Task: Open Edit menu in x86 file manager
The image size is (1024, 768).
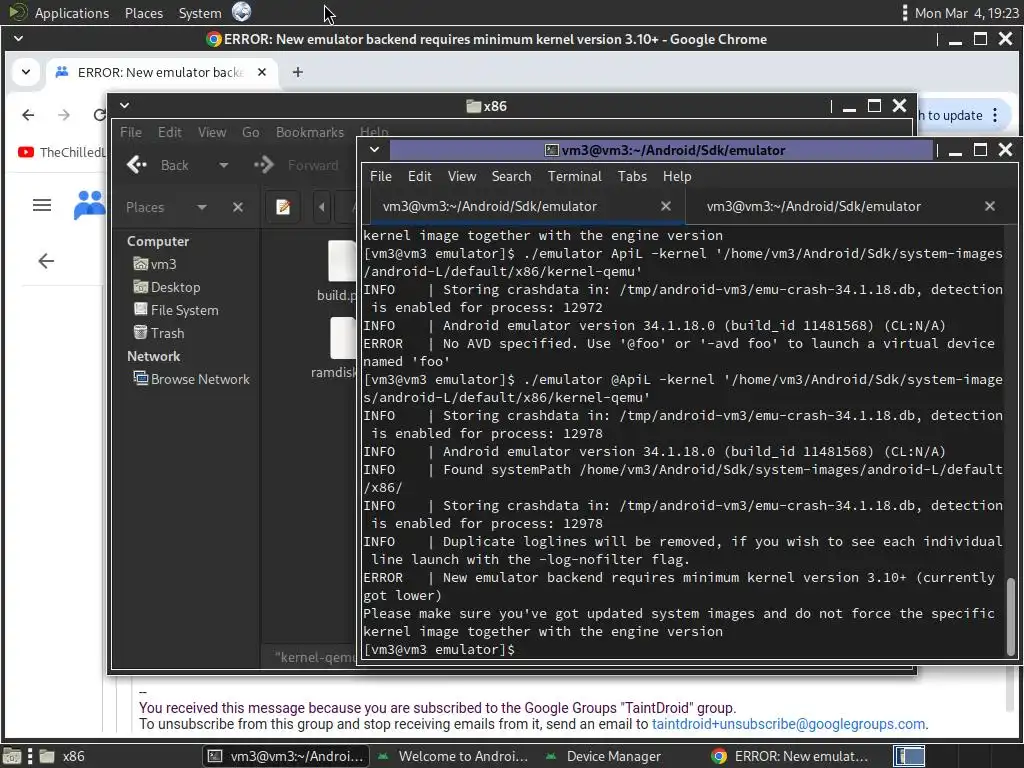Action: [x=170, y=132]
